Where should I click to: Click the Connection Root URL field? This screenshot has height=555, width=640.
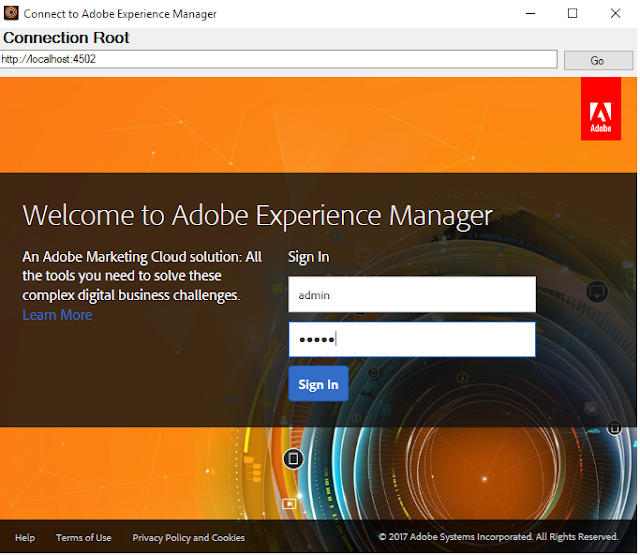(278, 59)
